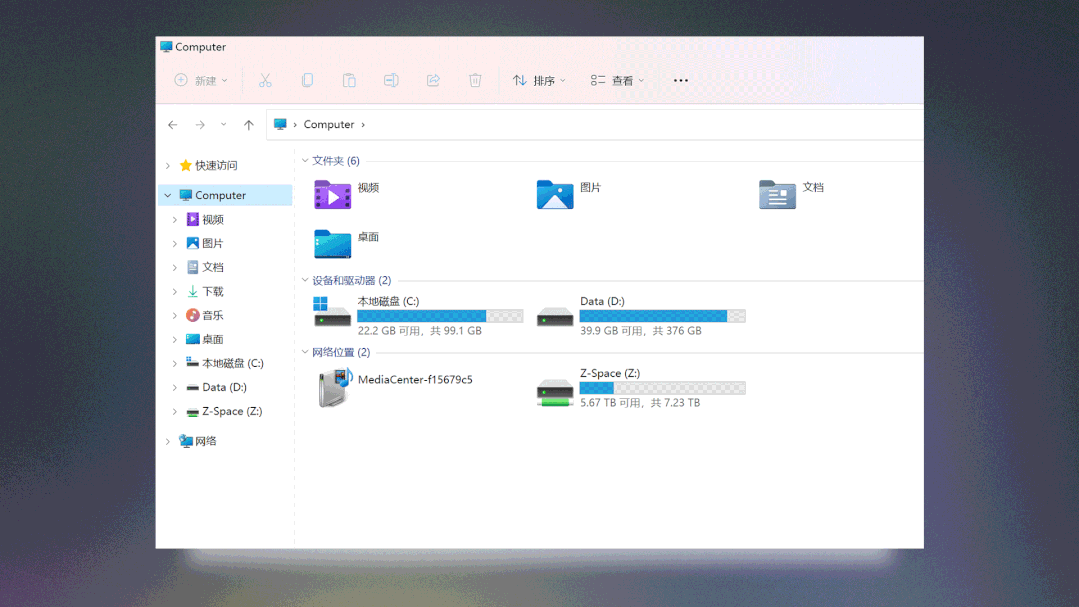
Task: Click the Share icon on the toolbar
Action: pos(433,80)
